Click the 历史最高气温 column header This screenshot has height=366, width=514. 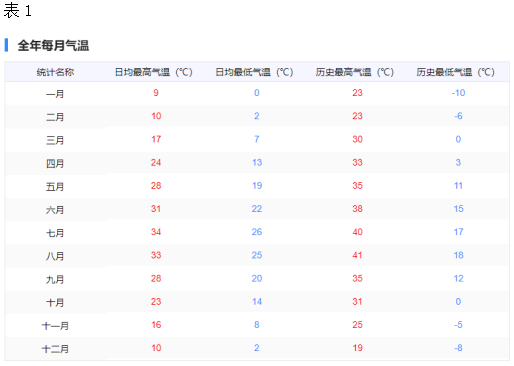coord(355,72)
